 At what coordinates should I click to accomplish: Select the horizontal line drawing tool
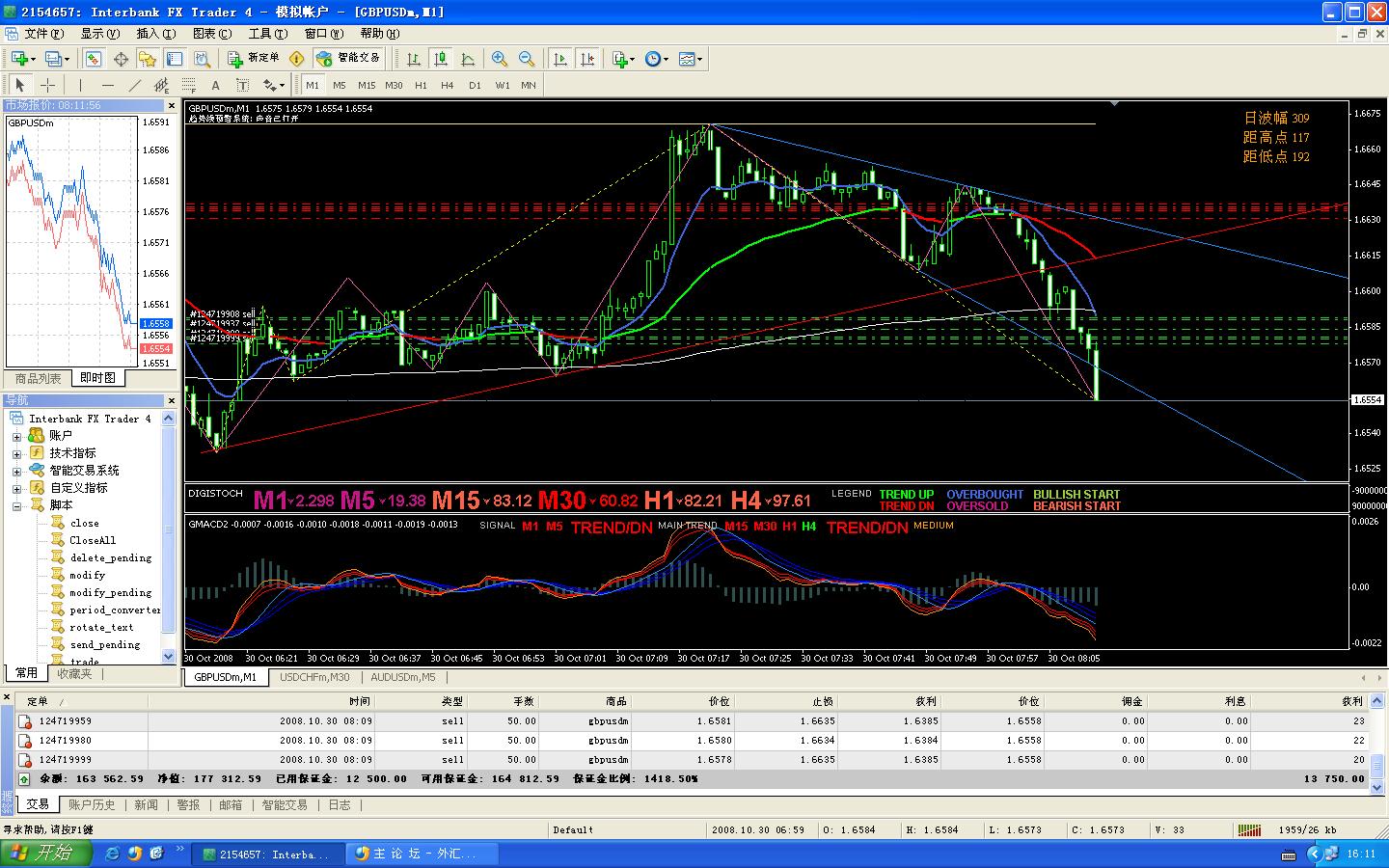tap(107, 85)
